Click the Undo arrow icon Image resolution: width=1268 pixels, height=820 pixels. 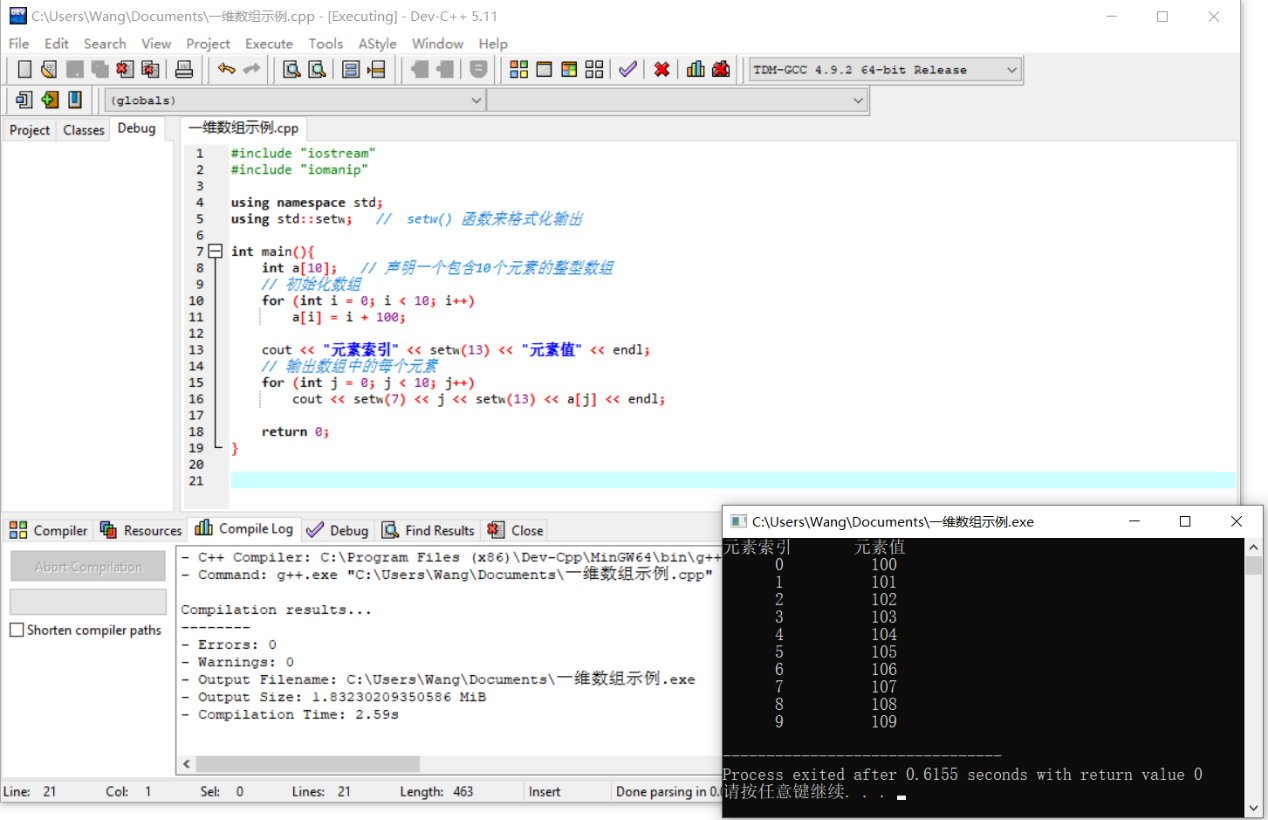pos(227,69)
